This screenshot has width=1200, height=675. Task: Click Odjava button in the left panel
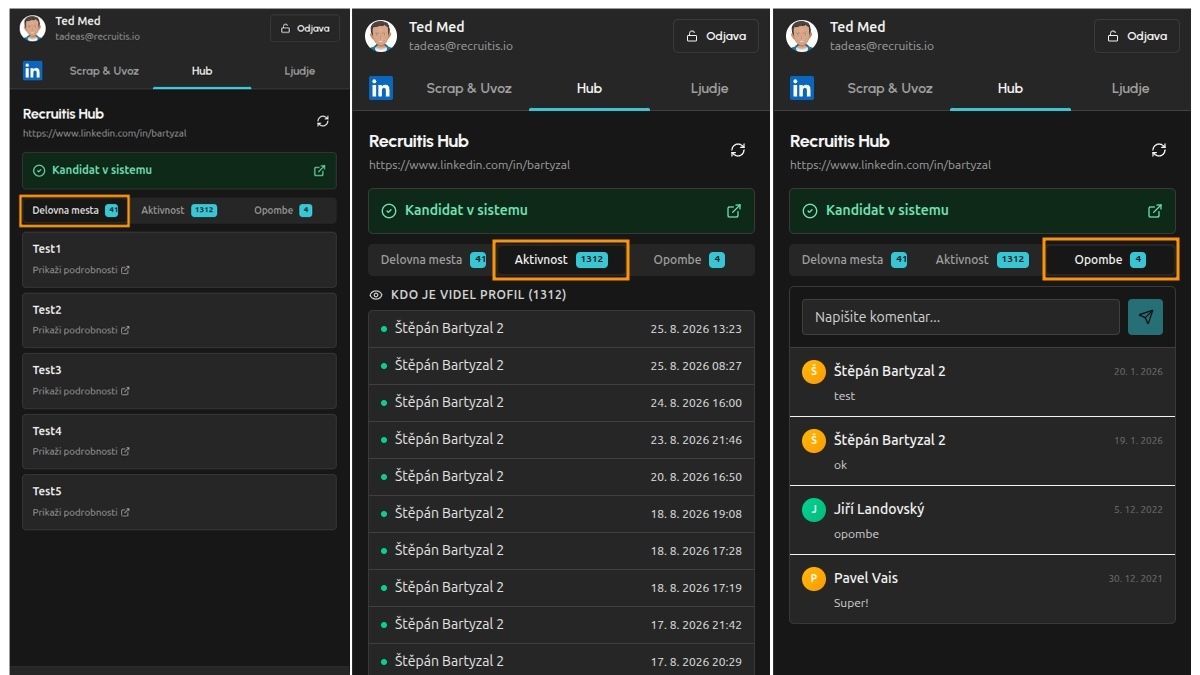[305, 28]
